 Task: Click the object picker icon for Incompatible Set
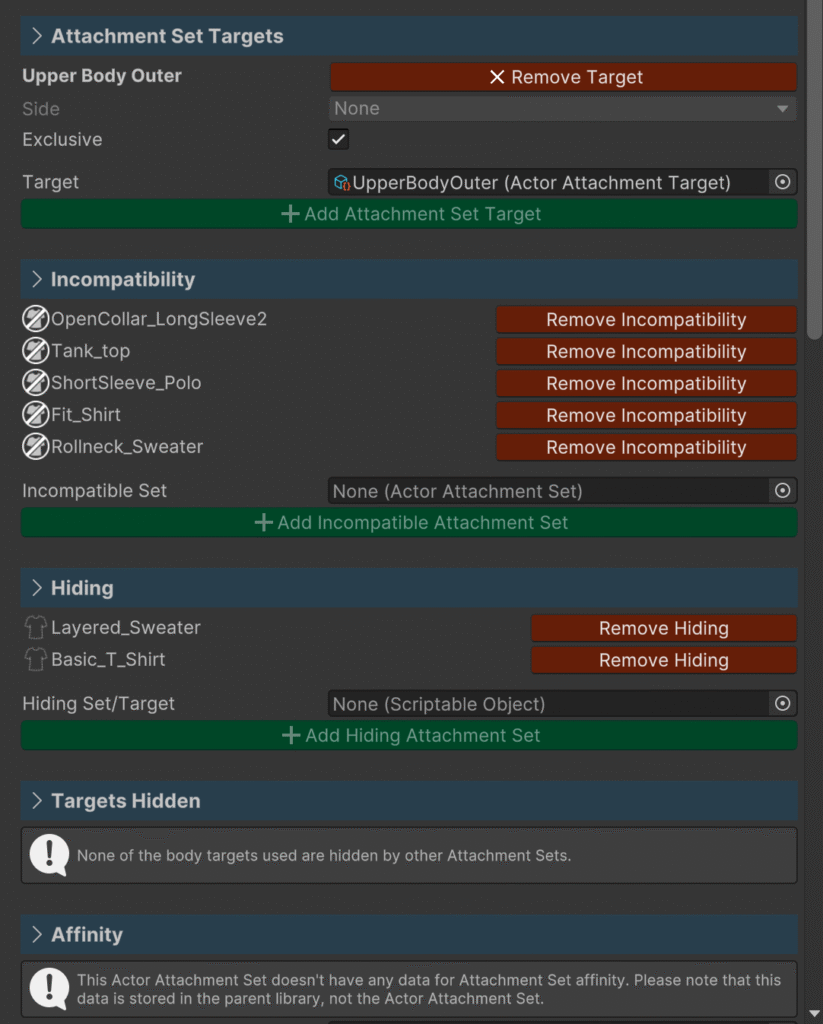coord(783,490)
